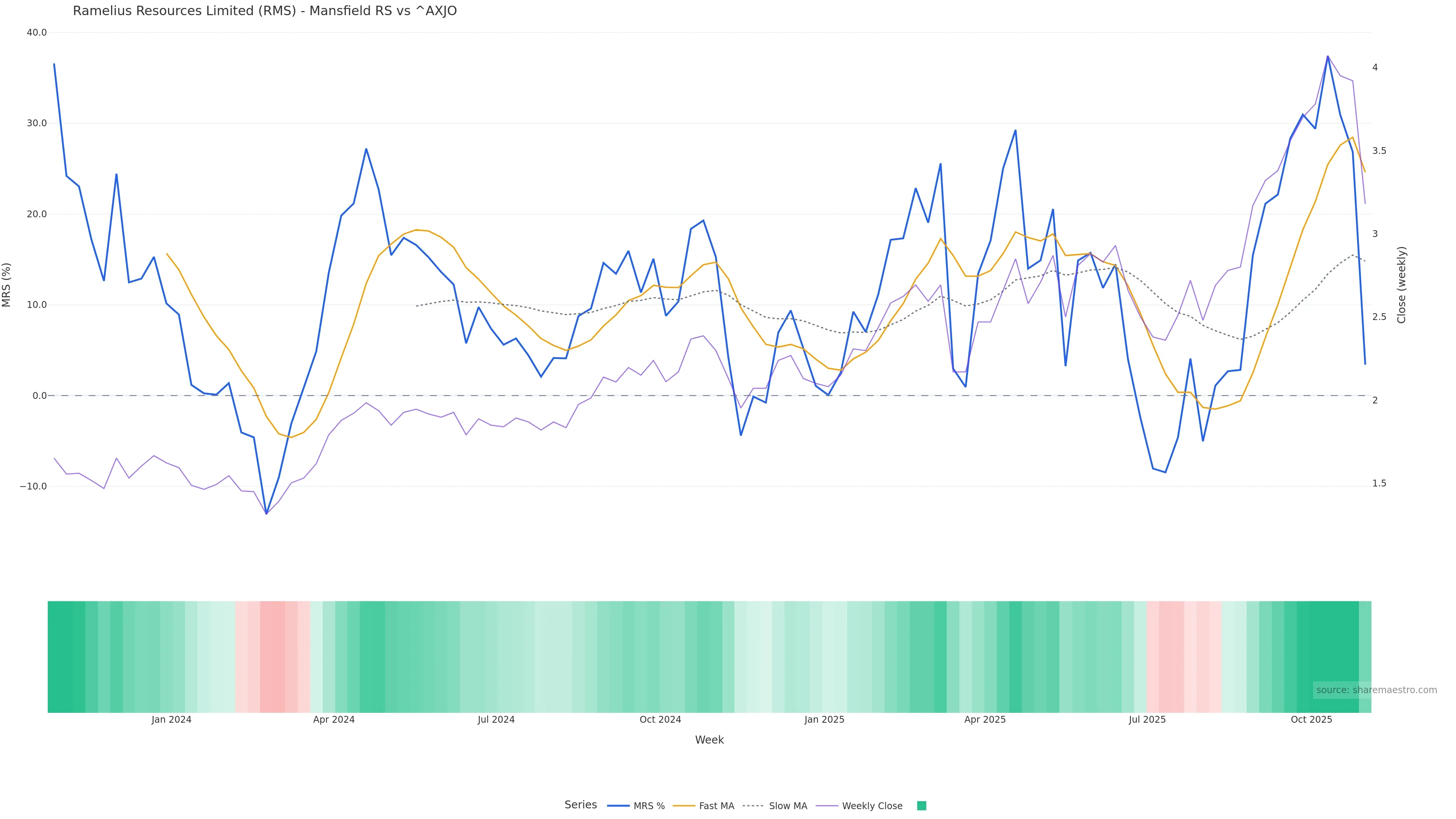
Task: Click the orange Fast MA legend line icon
Action: coord(684,806)
